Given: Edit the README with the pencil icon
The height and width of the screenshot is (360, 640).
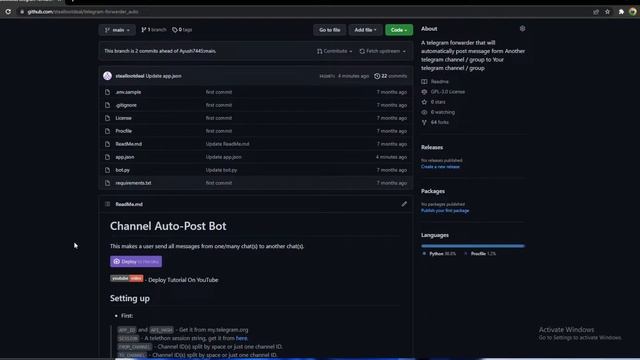Looking at the screenshot, I should click(404, 204).
